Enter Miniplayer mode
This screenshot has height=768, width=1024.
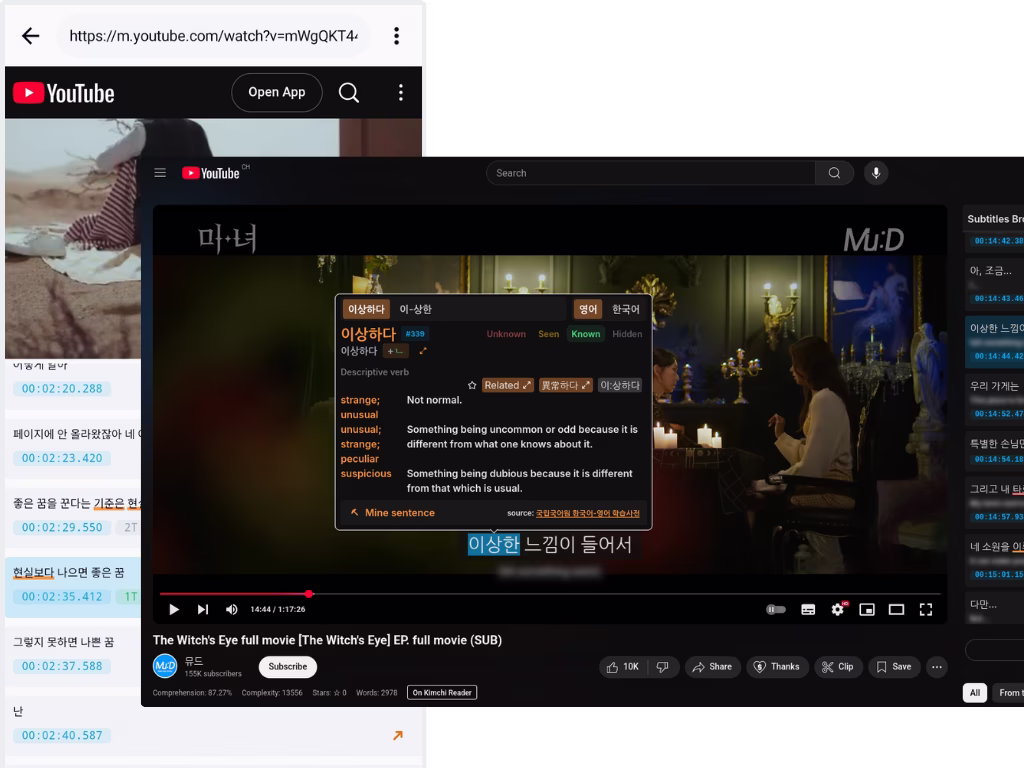866,609
